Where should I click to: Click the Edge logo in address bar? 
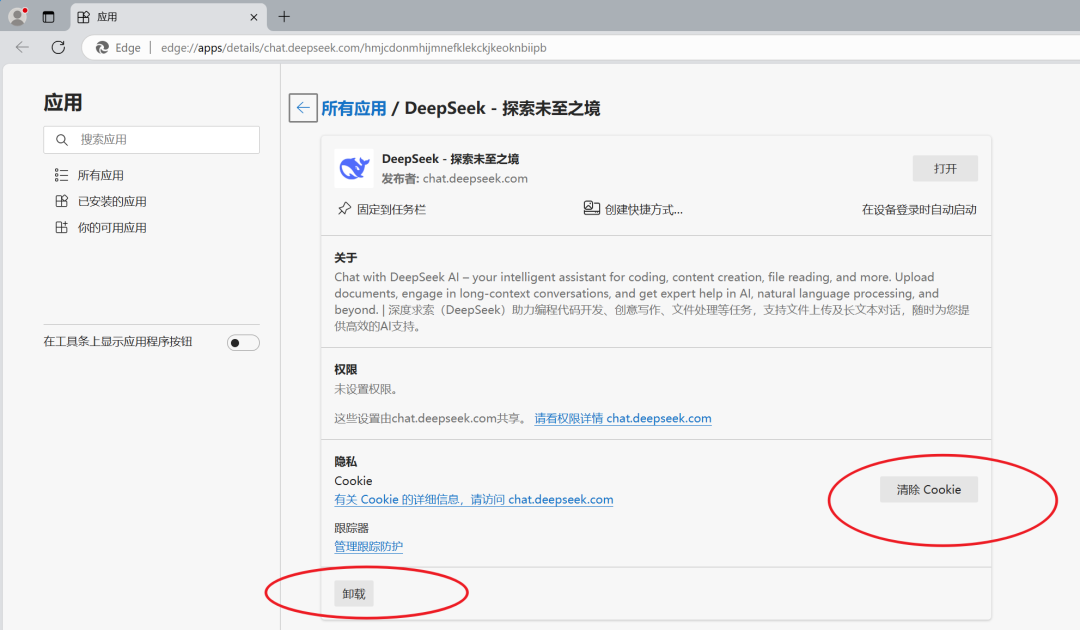102,48
